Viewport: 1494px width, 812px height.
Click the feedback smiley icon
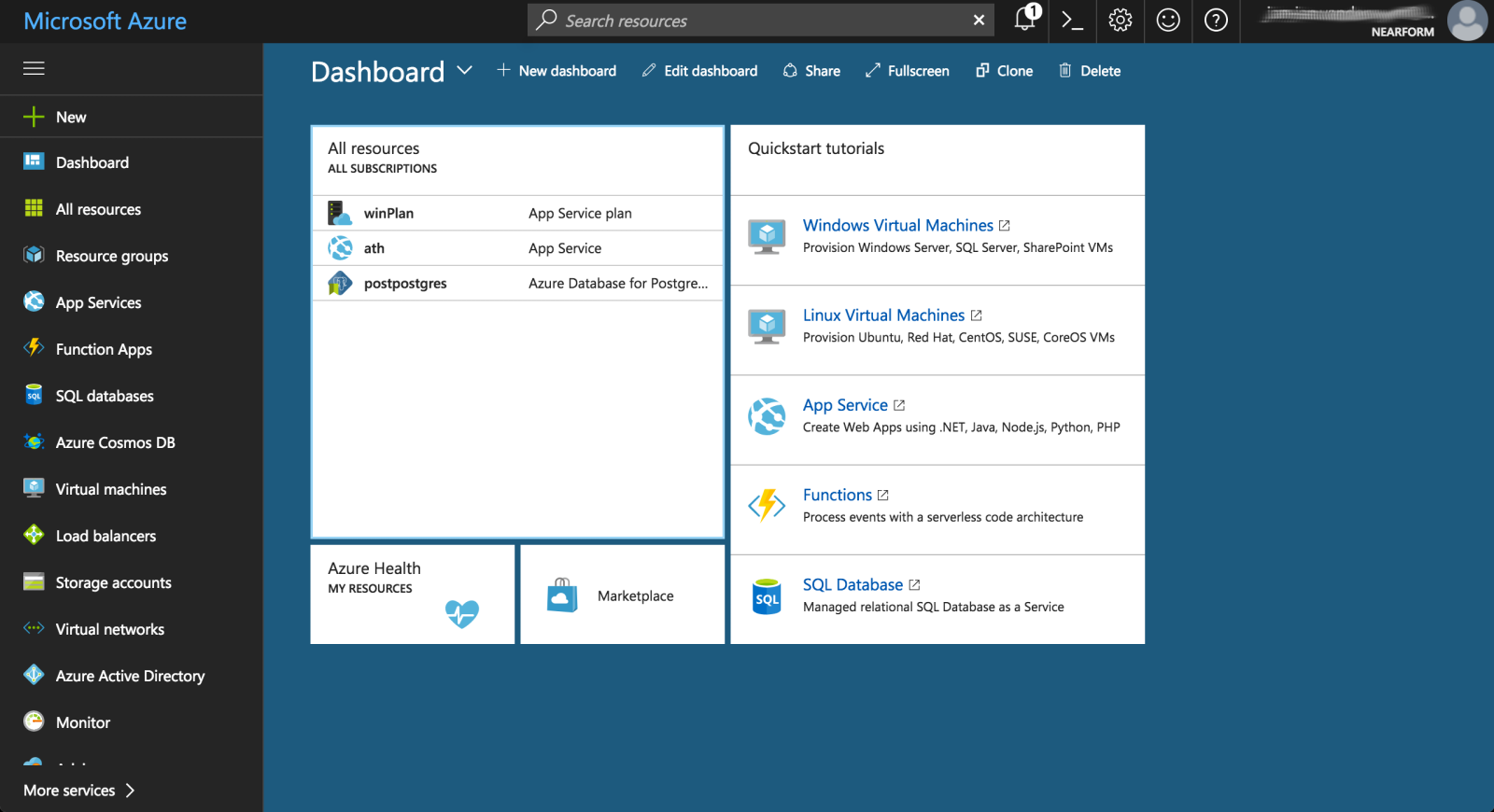click(x=1168, y=20)
